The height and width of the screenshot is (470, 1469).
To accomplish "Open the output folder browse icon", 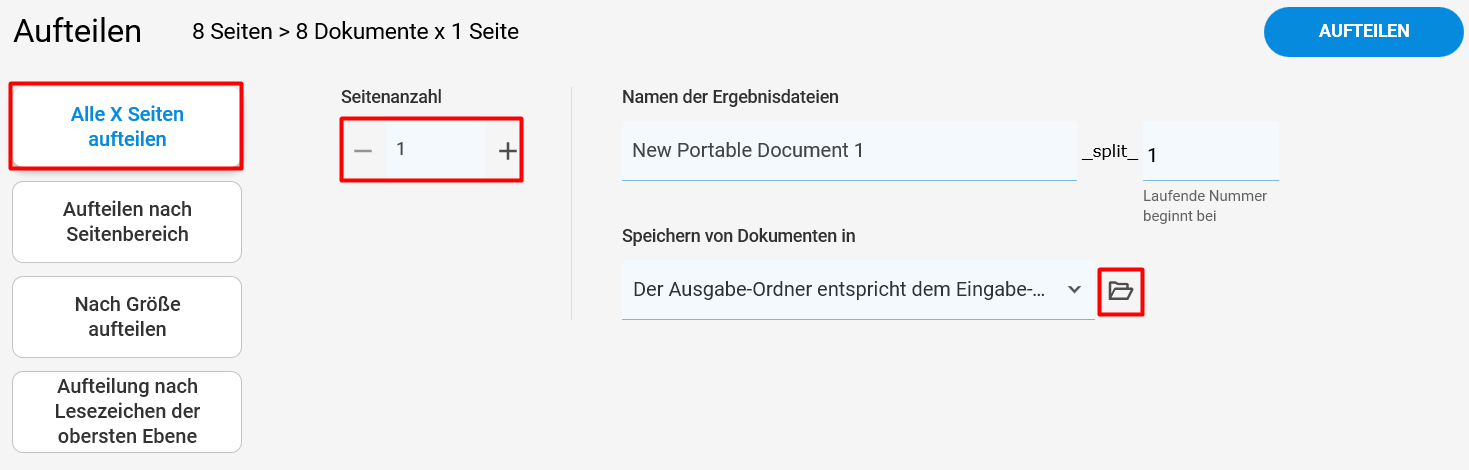I will click(x=1120, y=291).
